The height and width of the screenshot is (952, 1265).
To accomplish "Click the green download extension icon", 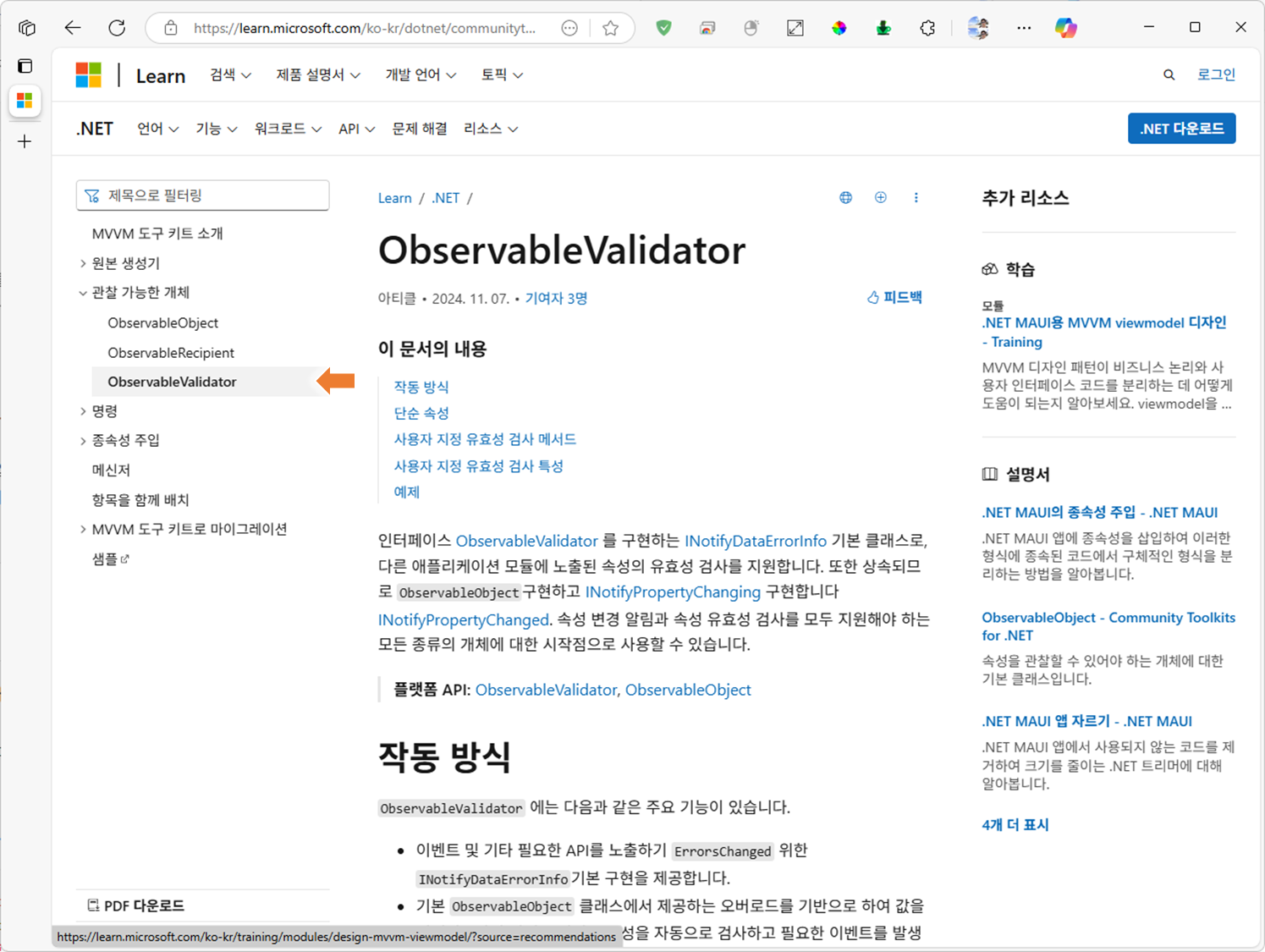I will (883, 28).
